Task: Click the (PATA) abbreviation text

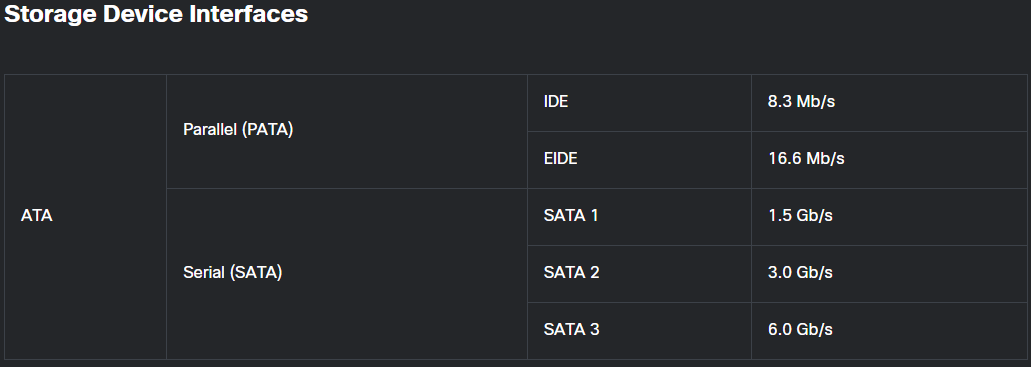Action: (x=268, y=130)
